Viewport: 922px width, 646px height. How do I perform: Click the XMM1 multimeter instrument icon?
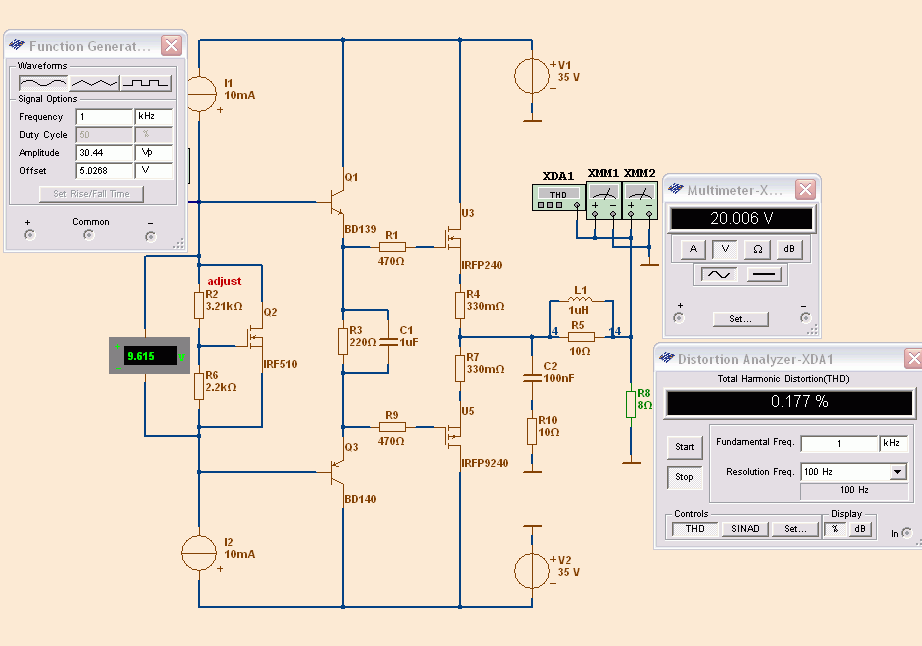click(604, 200)
